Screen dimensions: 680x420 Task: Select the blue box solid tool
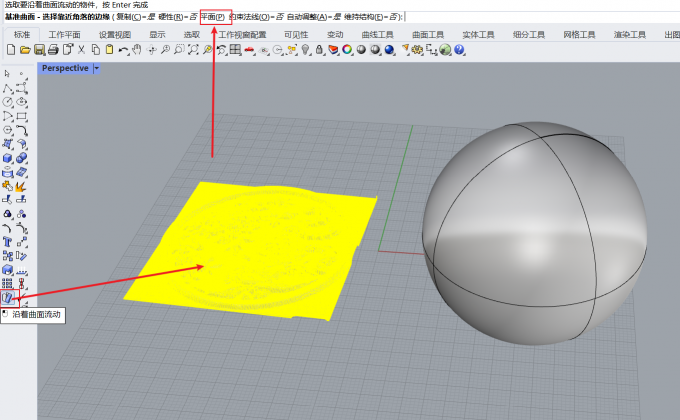tap(7, 158)
